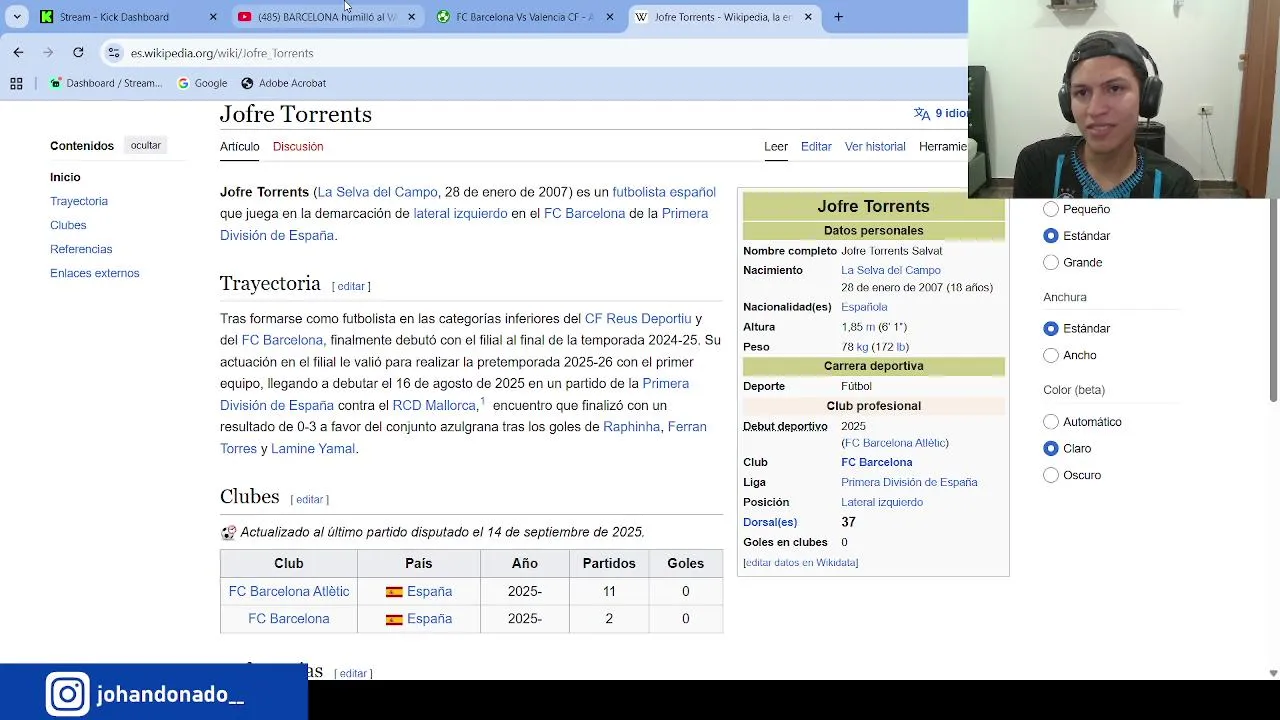Click the vertical scrollbar on the right
Screen dimensions: 1280x720
pyautogui.click(x=1273, y=300)
